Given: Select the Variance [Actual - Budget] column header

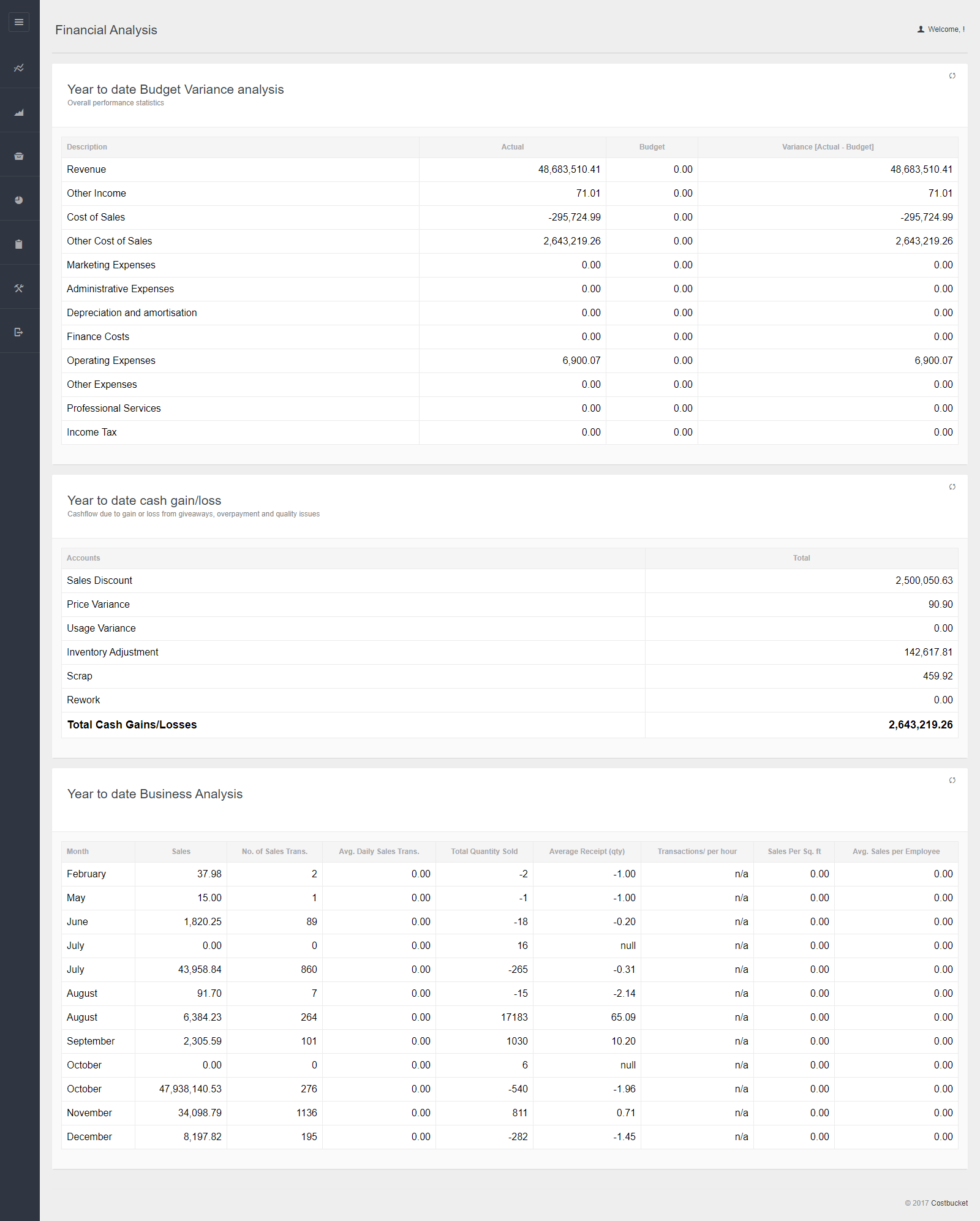Looking at the screenshot, I should 827,147.
